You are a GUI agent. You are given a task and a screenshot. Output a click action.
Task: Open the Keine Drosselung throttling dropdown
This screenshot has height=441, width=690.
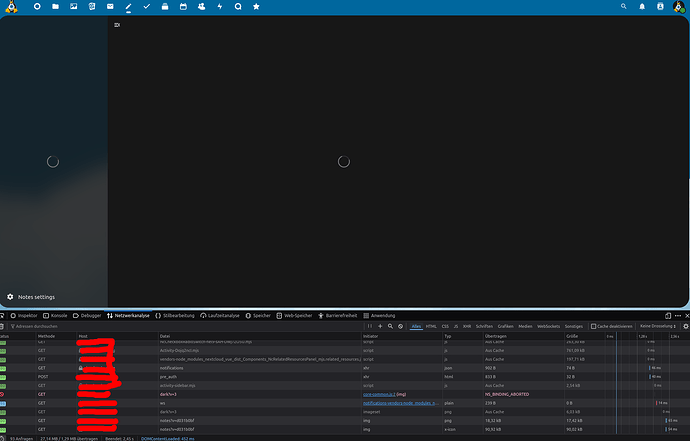tap(658, 326)
